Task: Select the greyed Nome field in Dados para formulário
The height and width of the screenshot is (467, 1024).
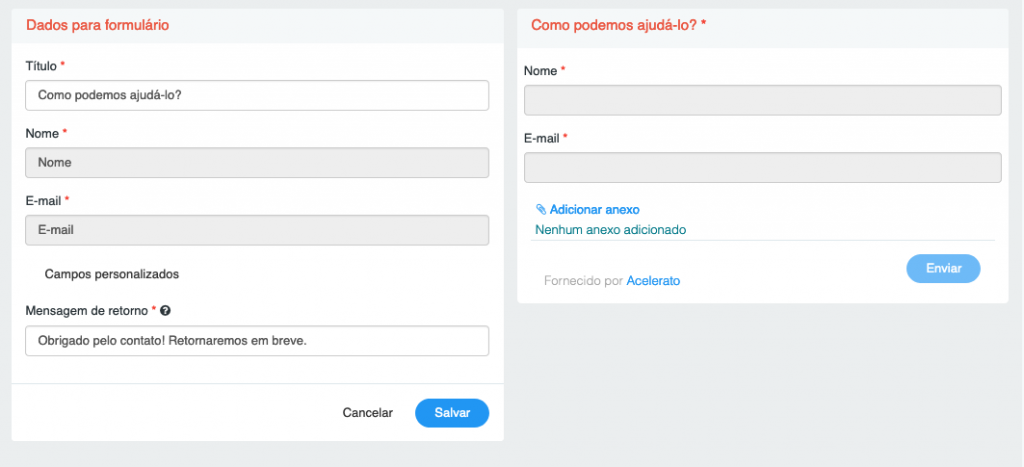Action: coord(257,163)
